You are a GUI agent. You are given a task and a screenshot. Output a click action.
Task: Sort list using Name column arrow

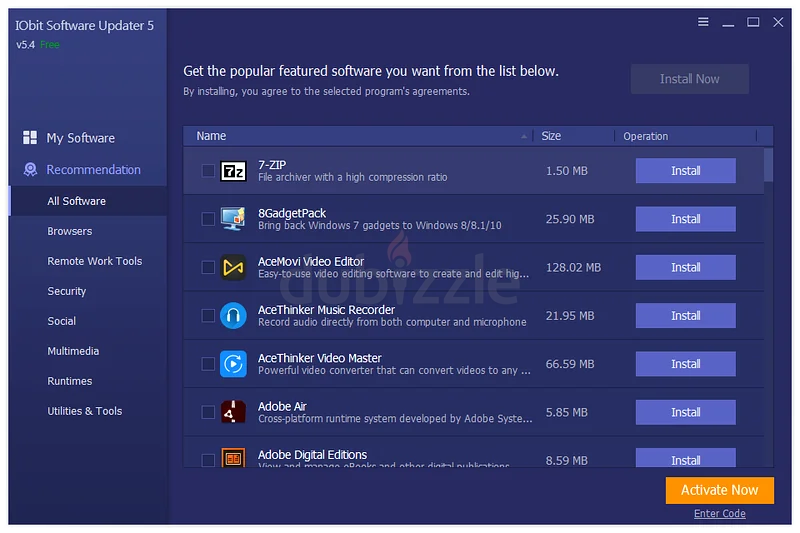(524, 136)
